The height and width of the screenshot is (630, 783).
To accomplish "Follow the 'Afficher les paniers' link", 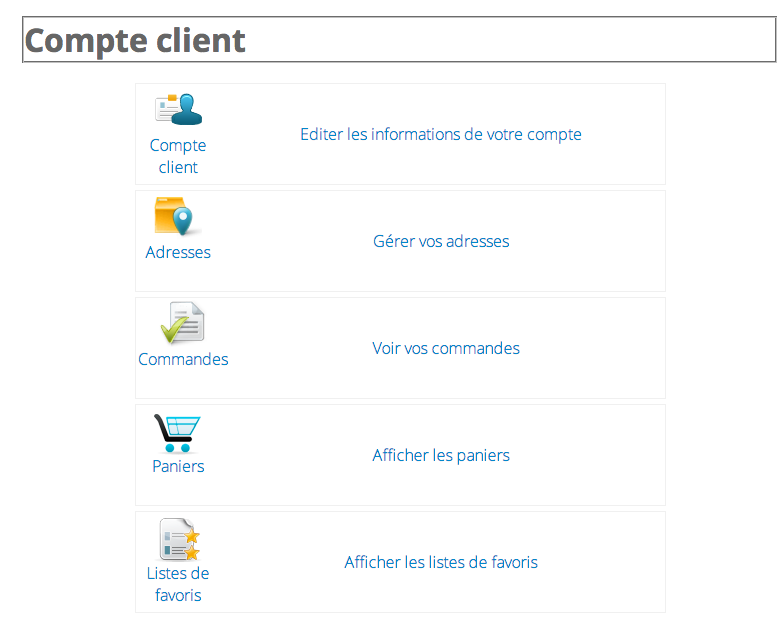I will (x=441, y=455).
